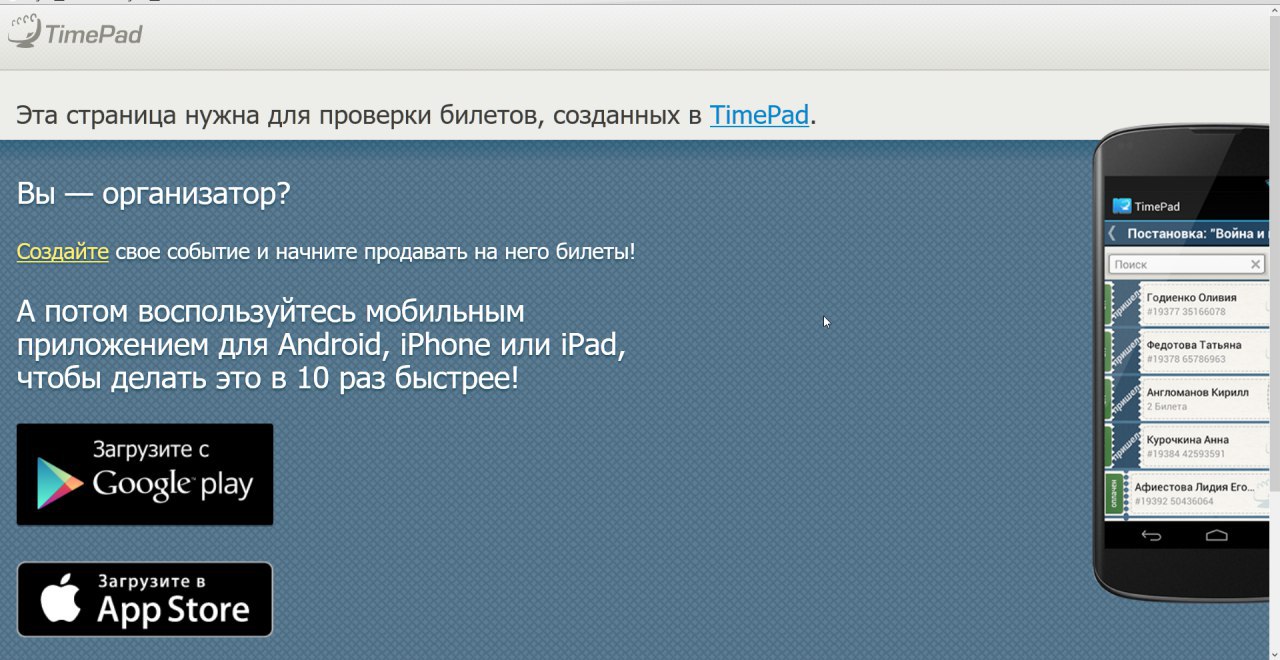Screen dimensions: 1280x660
Task: Click the "Вы — организатор?" heading
Action: pyautogui.click(x=153, y=193)
